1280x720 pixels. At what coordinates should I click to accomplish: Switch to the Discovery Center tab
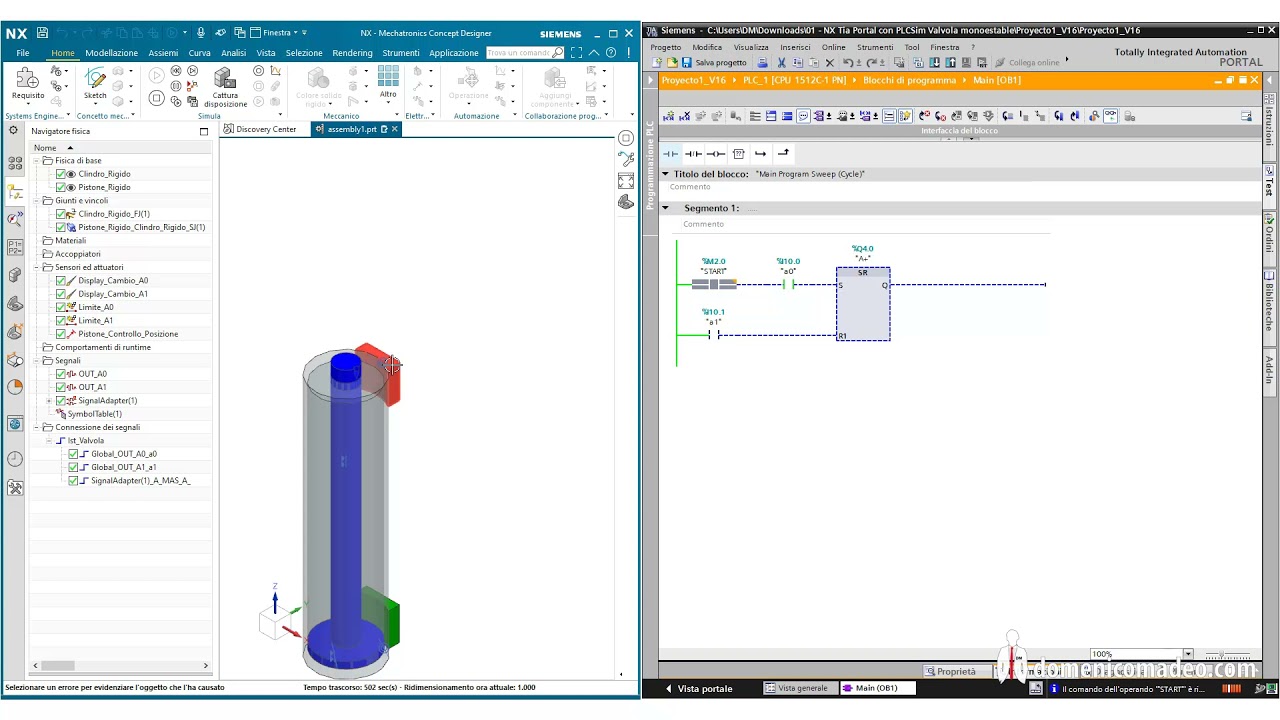(265, 129)
